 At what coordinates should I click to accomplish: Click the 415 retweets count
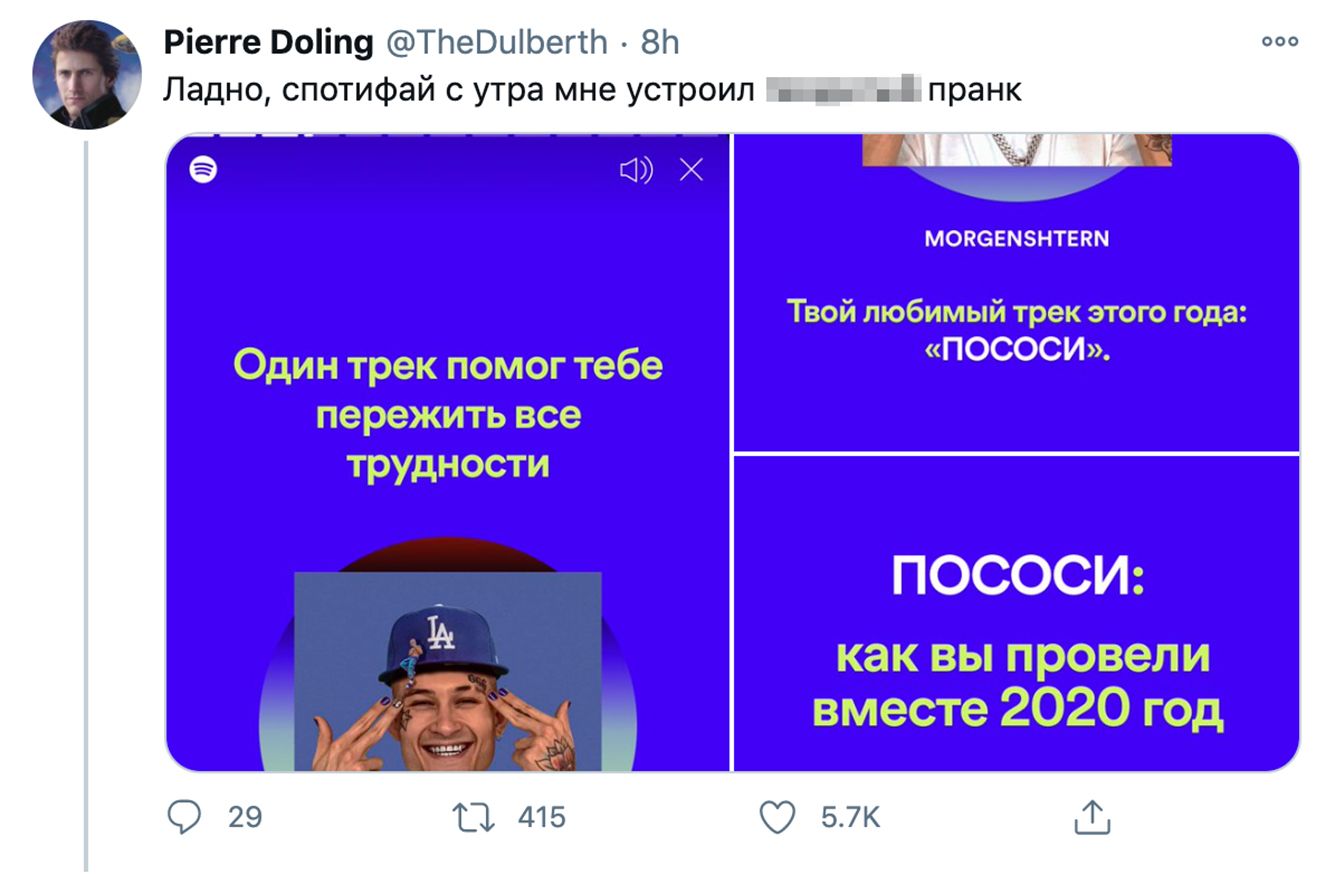coord(542,817)
